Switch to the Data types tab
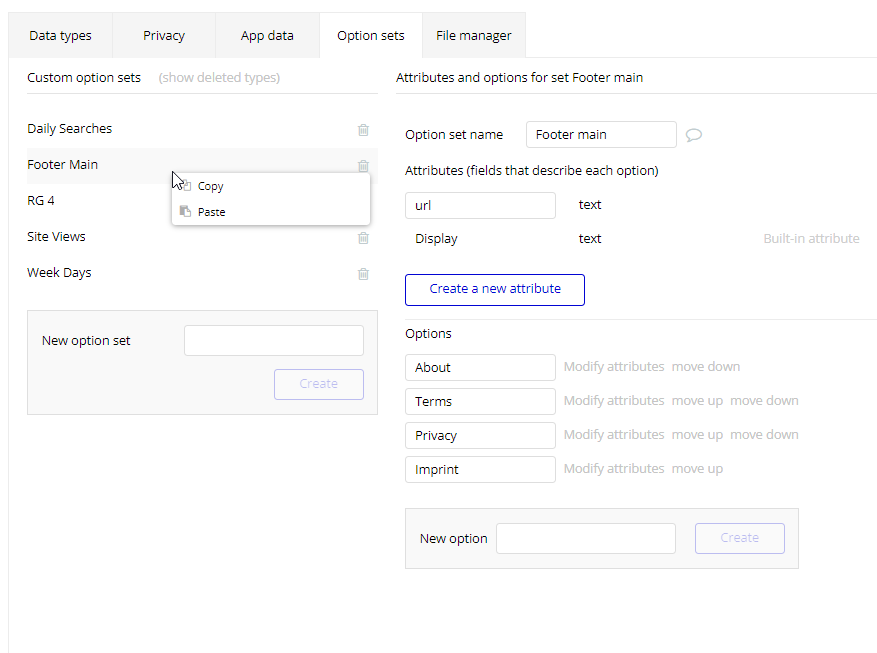877x653 pixels. (x=60, y=35)
